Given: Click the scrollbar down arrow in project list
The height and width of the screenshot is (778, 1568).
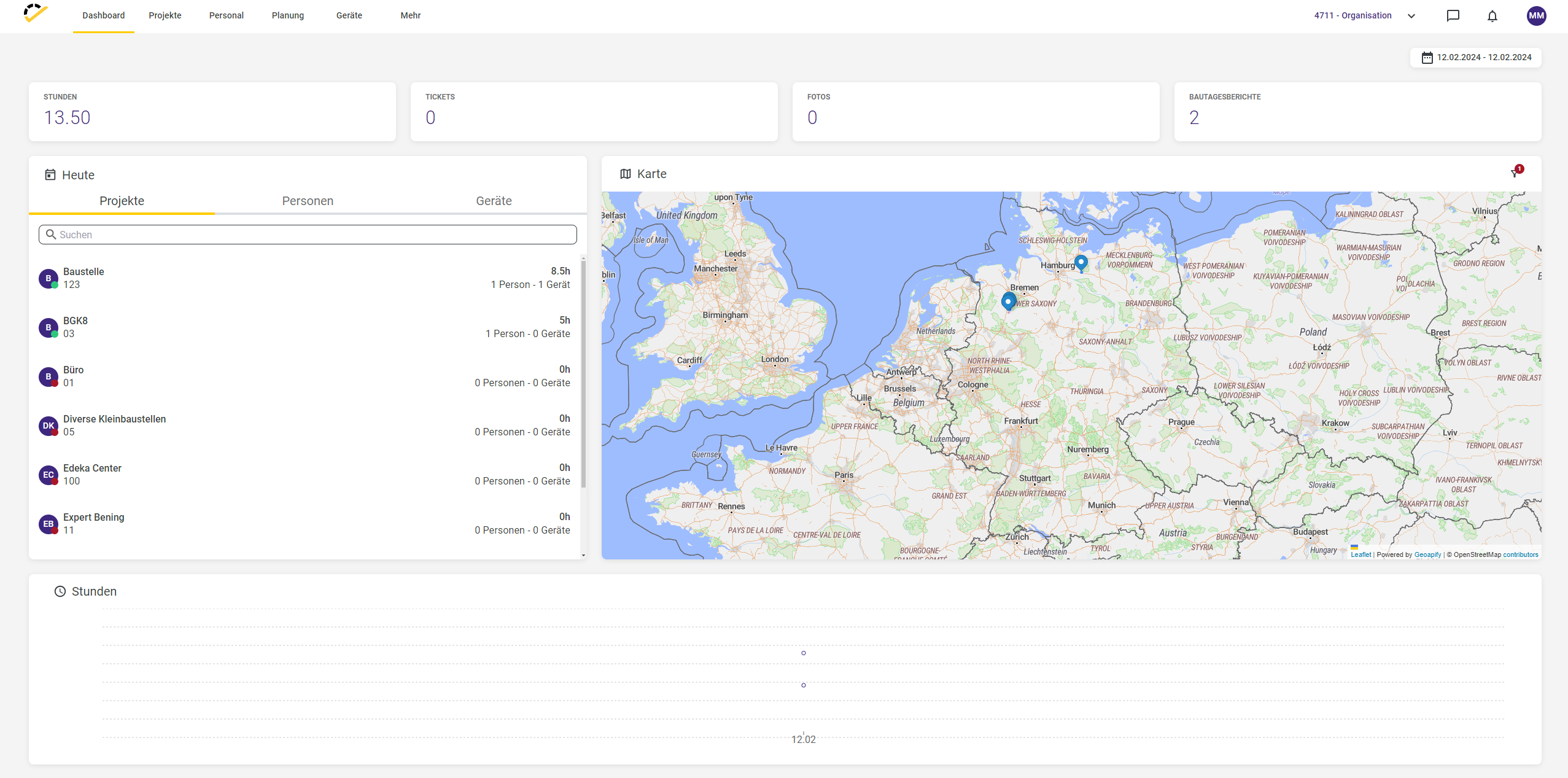Looking at the screenshot, I should point(583,555).
